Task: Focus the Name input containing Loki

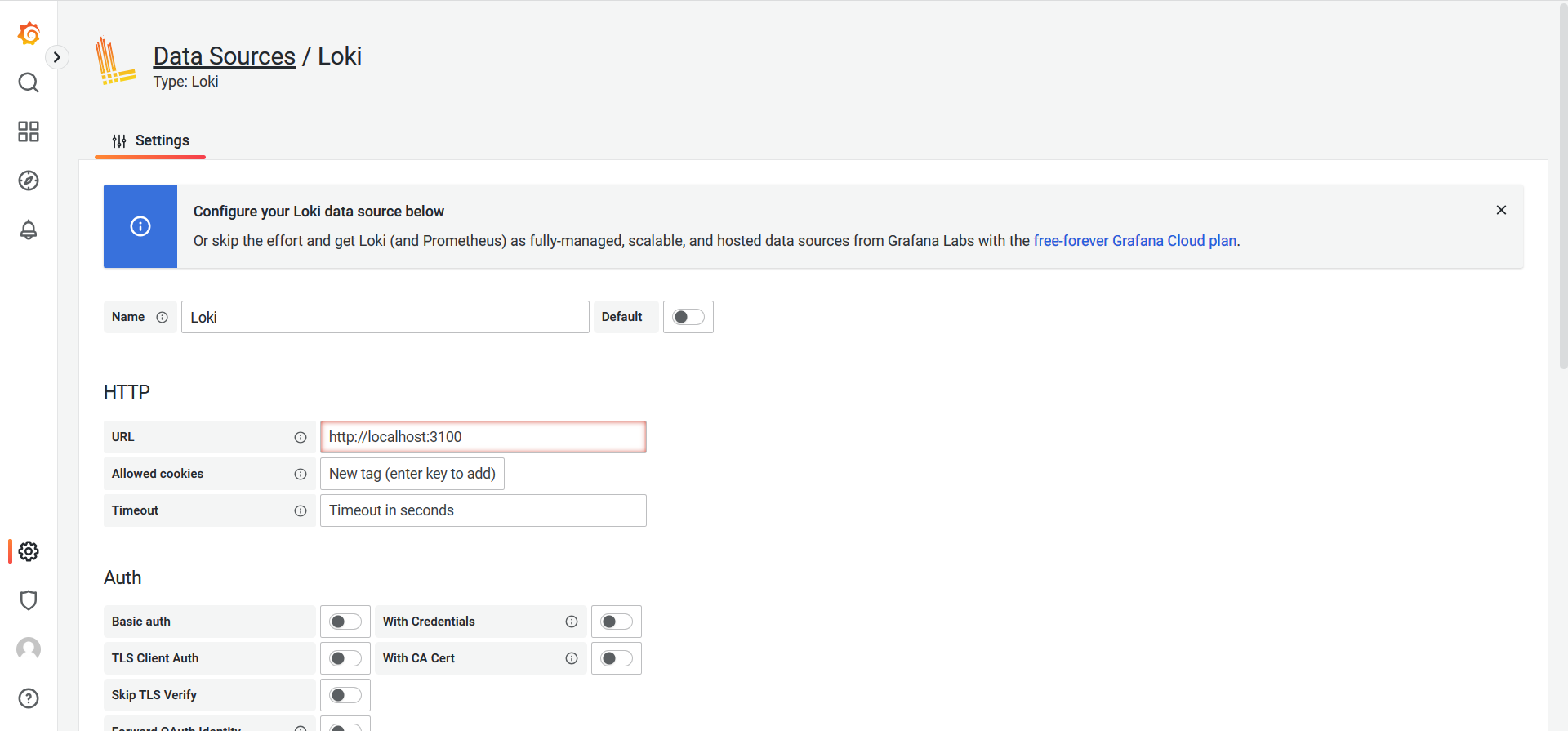Action: (x=385, y=317)
